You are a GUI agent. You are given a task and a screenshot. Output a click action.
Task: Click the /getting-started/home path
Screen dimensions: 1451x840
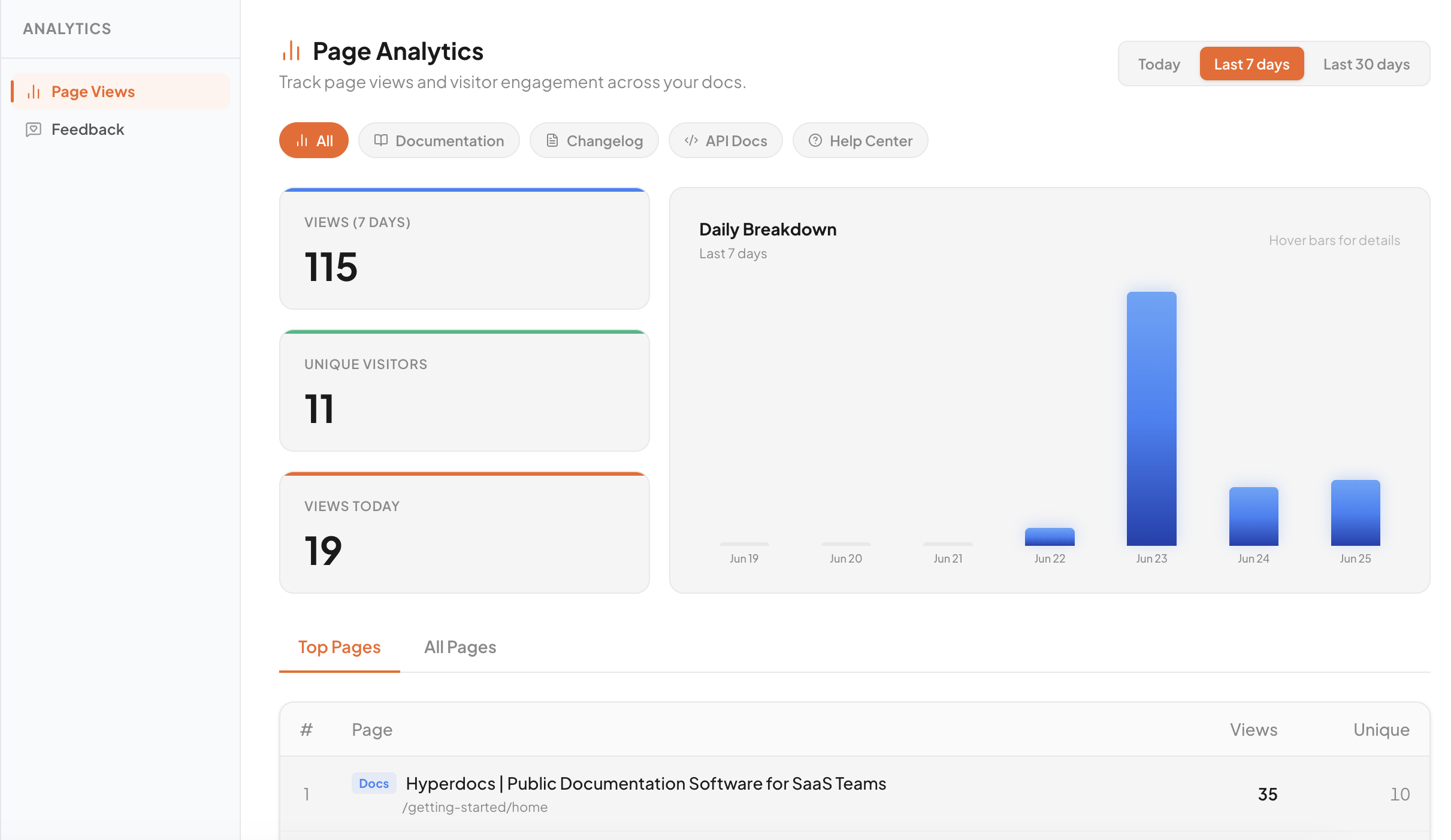click(474, 808)
